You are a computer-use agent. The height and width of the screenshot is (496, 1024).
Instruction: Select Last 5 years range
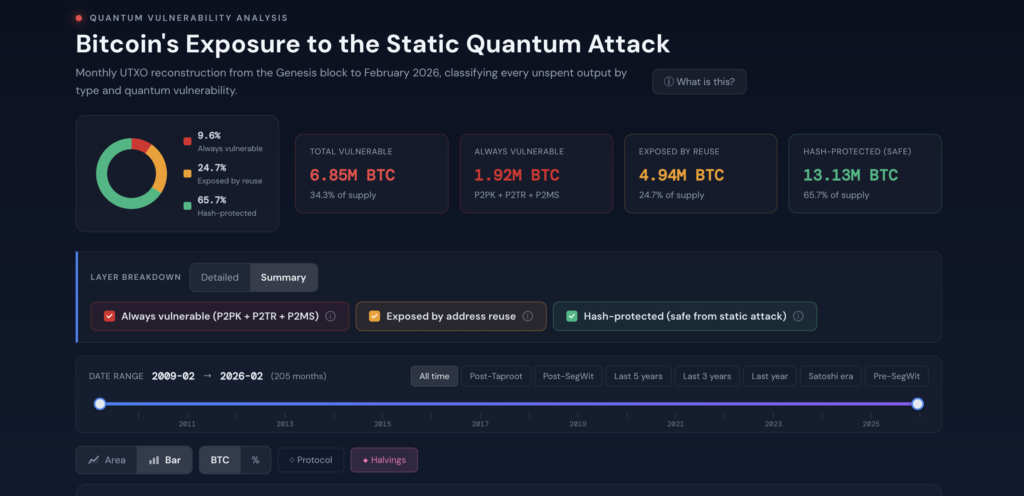(x=638, y=376)
